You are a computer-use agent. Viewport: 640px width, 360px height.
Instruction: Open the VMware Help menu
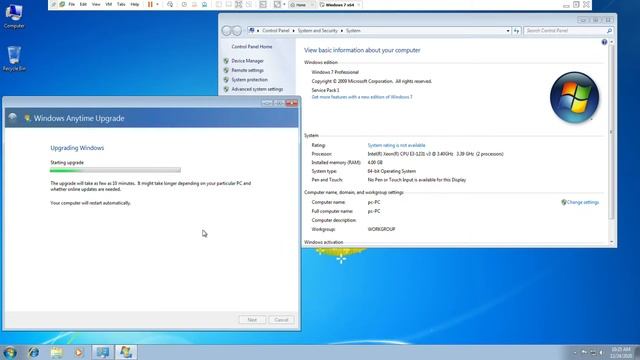point(135,4)
